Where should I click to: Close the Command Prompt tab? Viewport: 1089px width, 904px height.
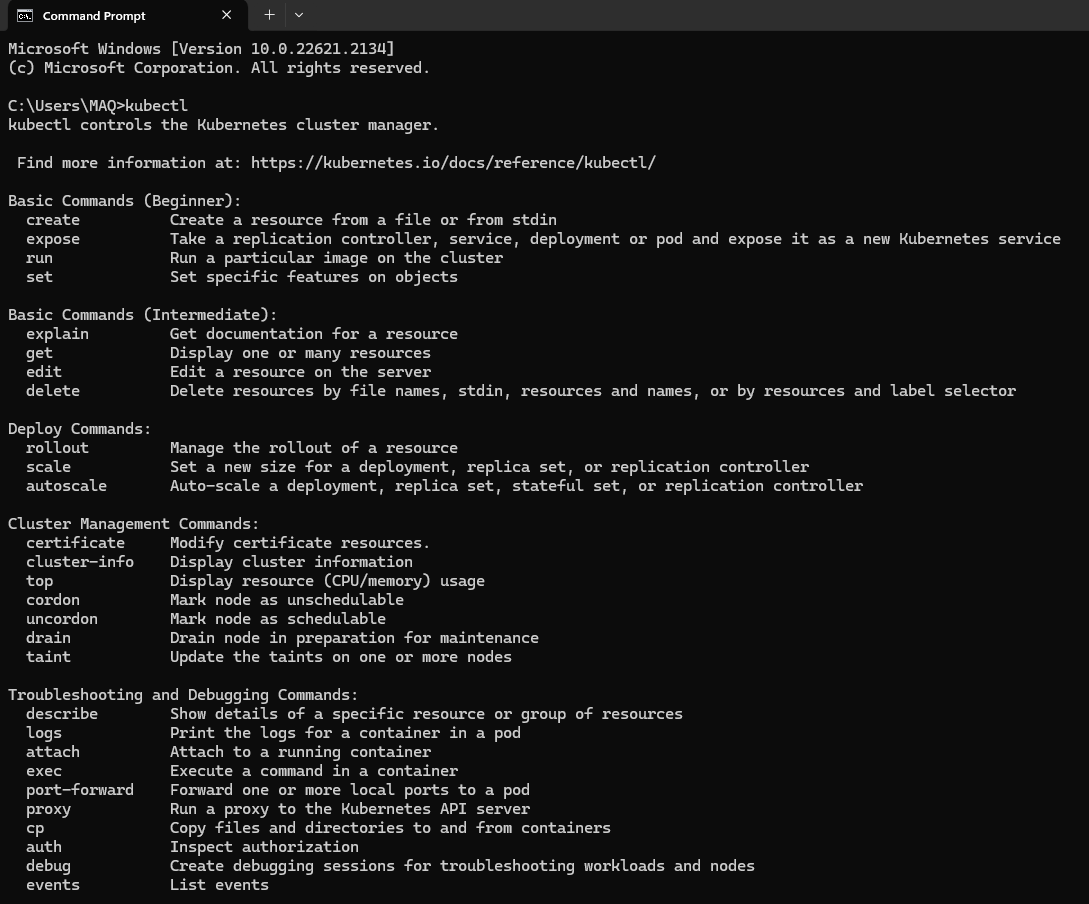(227, 15)
